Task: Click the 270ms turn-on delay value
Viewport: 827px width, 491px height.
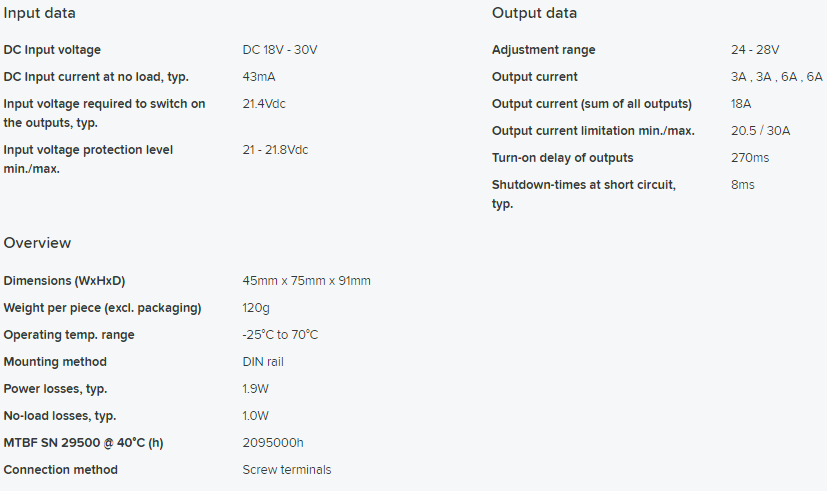Action: click(x=749, y=158)
